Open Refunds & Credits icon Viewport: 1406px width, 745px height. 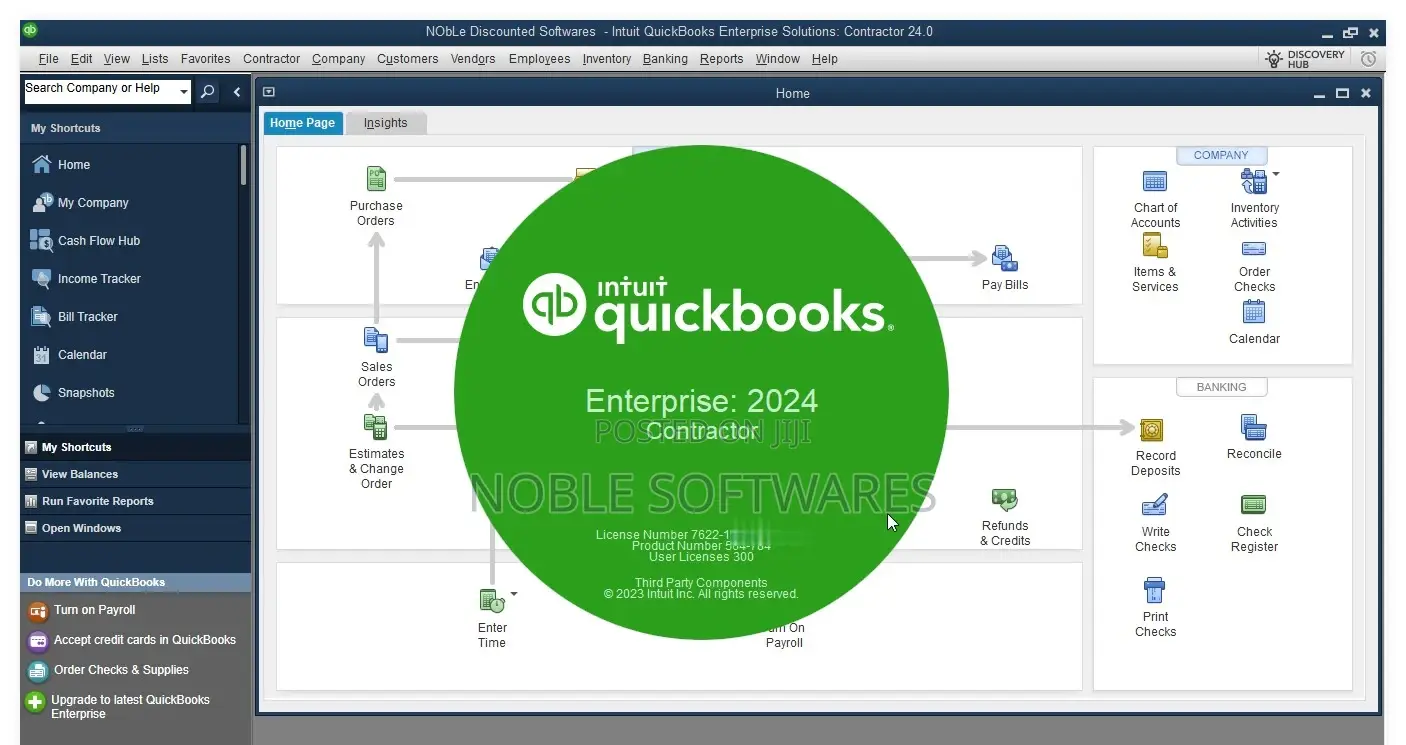[1004, 500]
